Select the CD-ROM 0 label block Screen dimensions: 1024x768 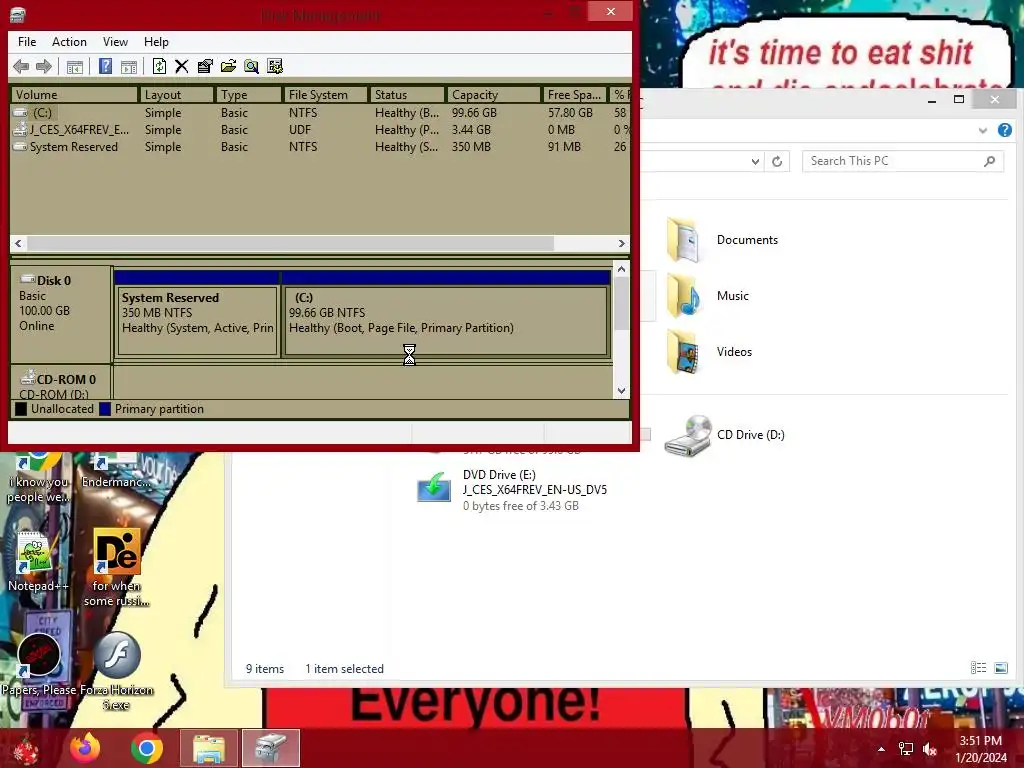[x=61, y=383]
